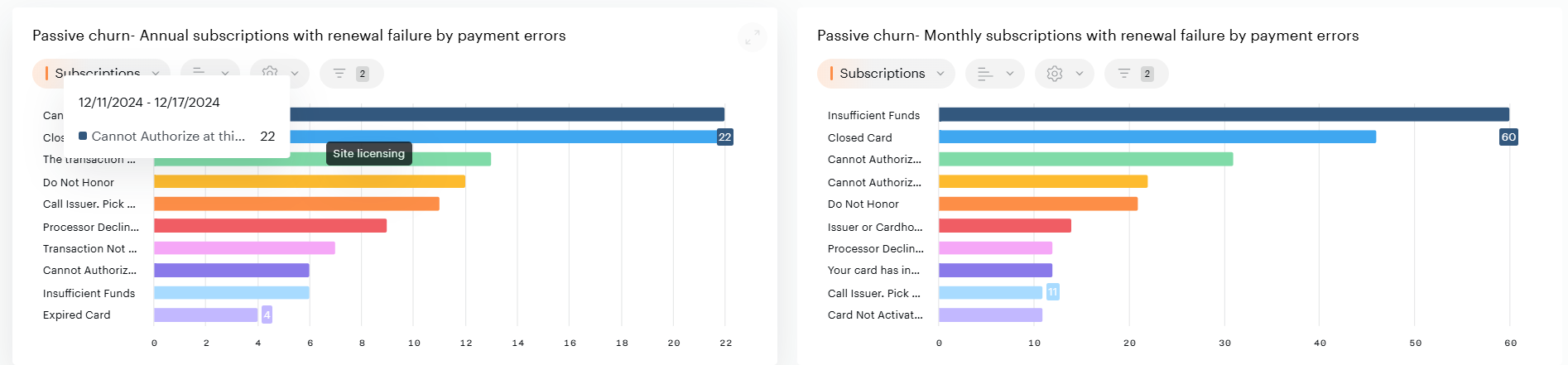Expand the Annual subscriptions chart to fullscreen
The height and width of the screenshot is (365, 1568).
click(x=752, y=37)
